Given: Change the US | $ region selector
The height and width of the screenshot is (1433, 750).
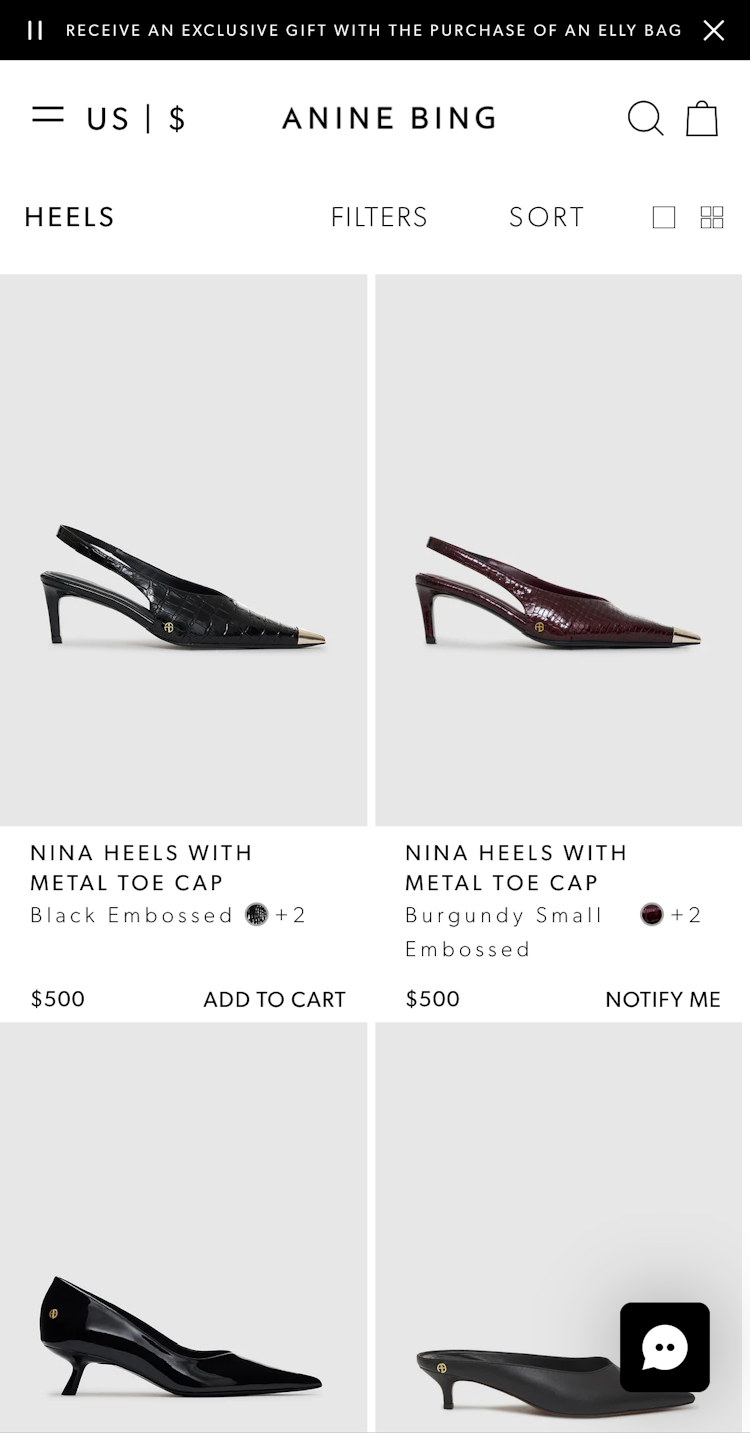Looking at the screenshot, I should 136,119.
